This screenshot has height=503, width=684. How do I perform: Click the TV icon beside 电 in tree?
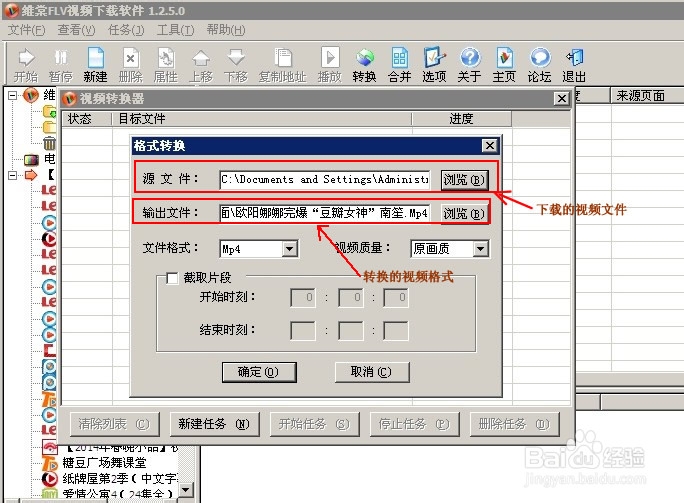(31, 159)
